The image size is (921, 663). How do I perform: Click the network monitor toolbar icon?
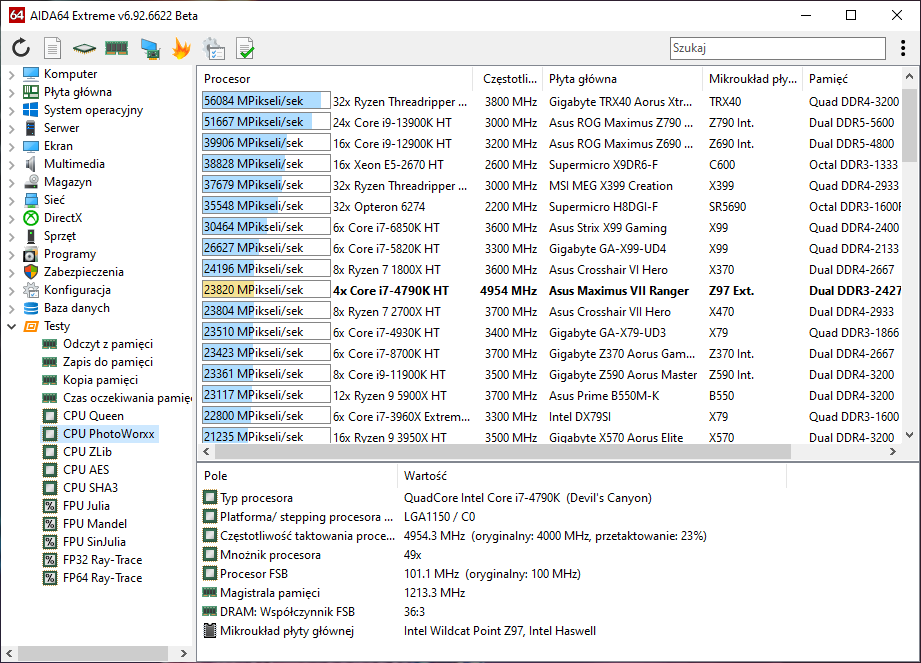coord(150,48)
